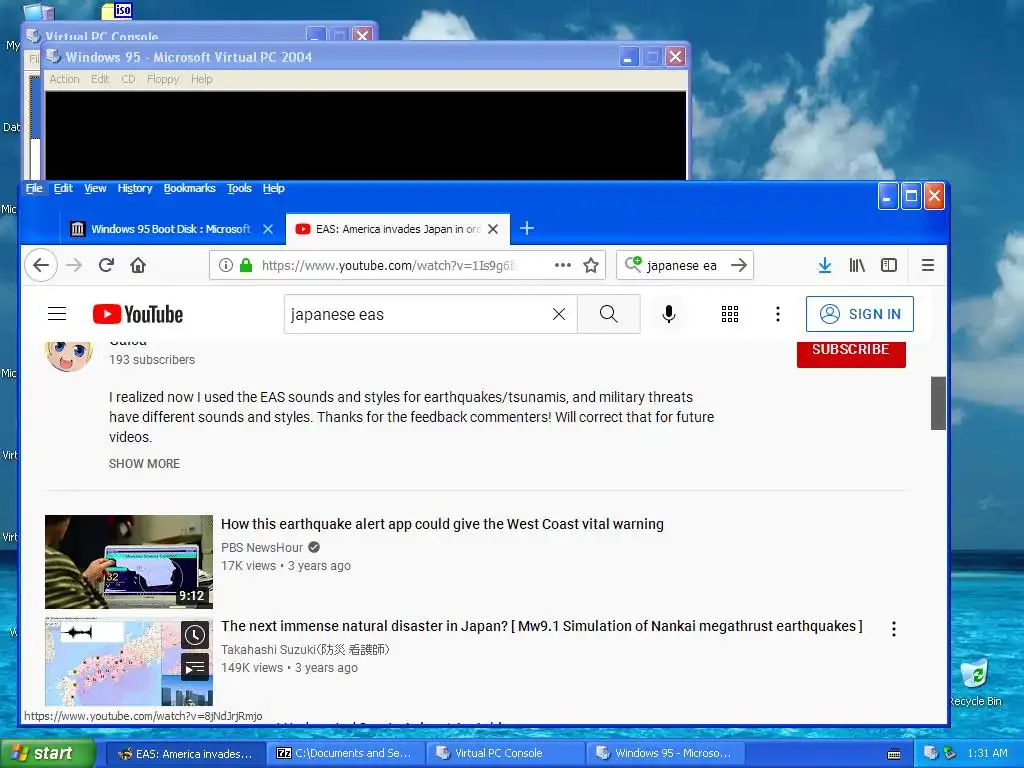Open Floppy menu in Virtual PC window

pos(163,79)
